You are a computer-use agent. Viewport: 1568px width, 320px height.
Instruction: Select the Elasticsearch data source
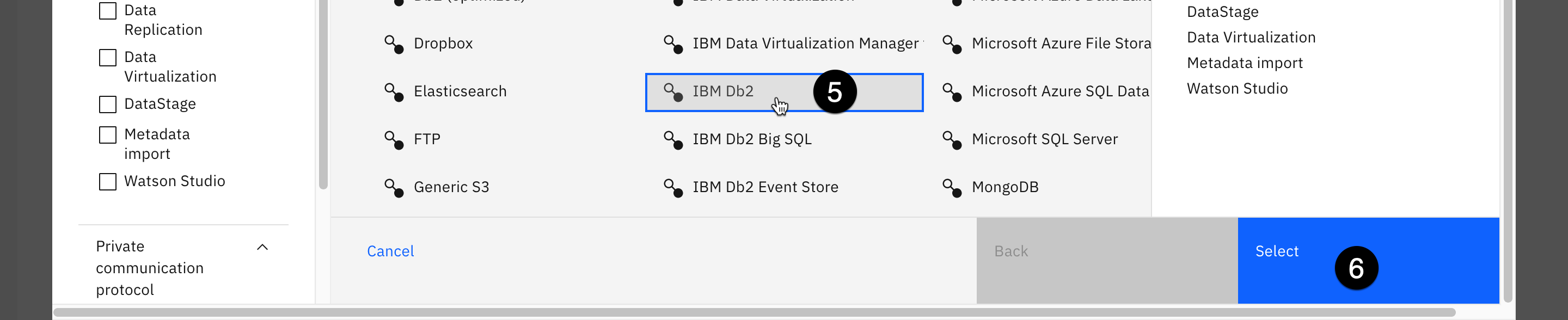460,91
